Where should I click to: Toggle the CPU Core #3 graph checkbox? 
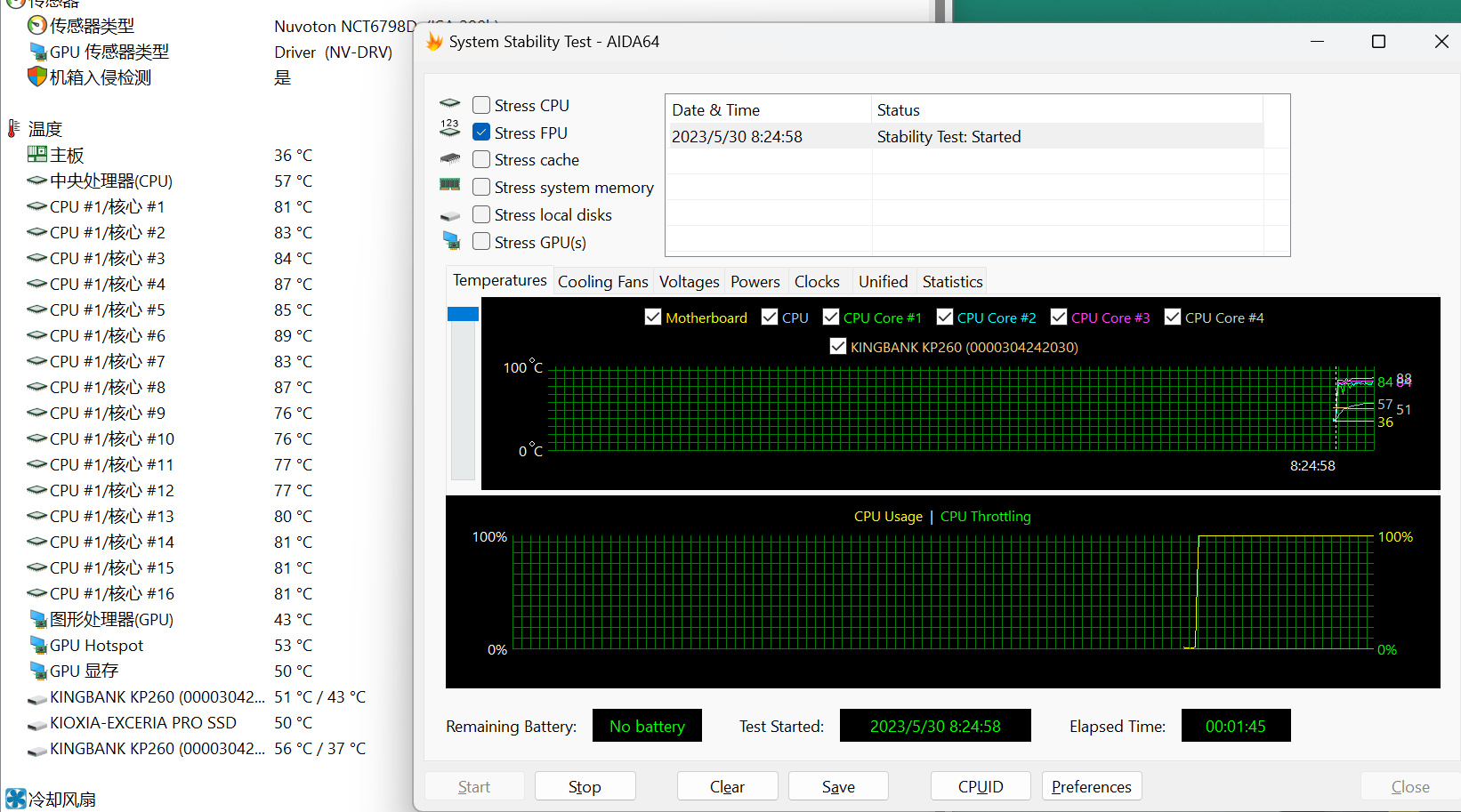point(1059,318)
